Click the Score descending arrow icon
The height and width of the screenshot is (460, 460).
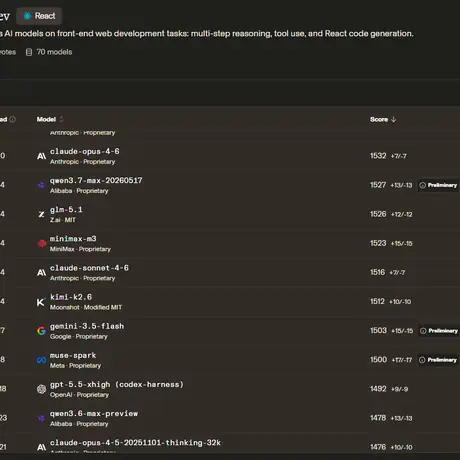point(393,119)
